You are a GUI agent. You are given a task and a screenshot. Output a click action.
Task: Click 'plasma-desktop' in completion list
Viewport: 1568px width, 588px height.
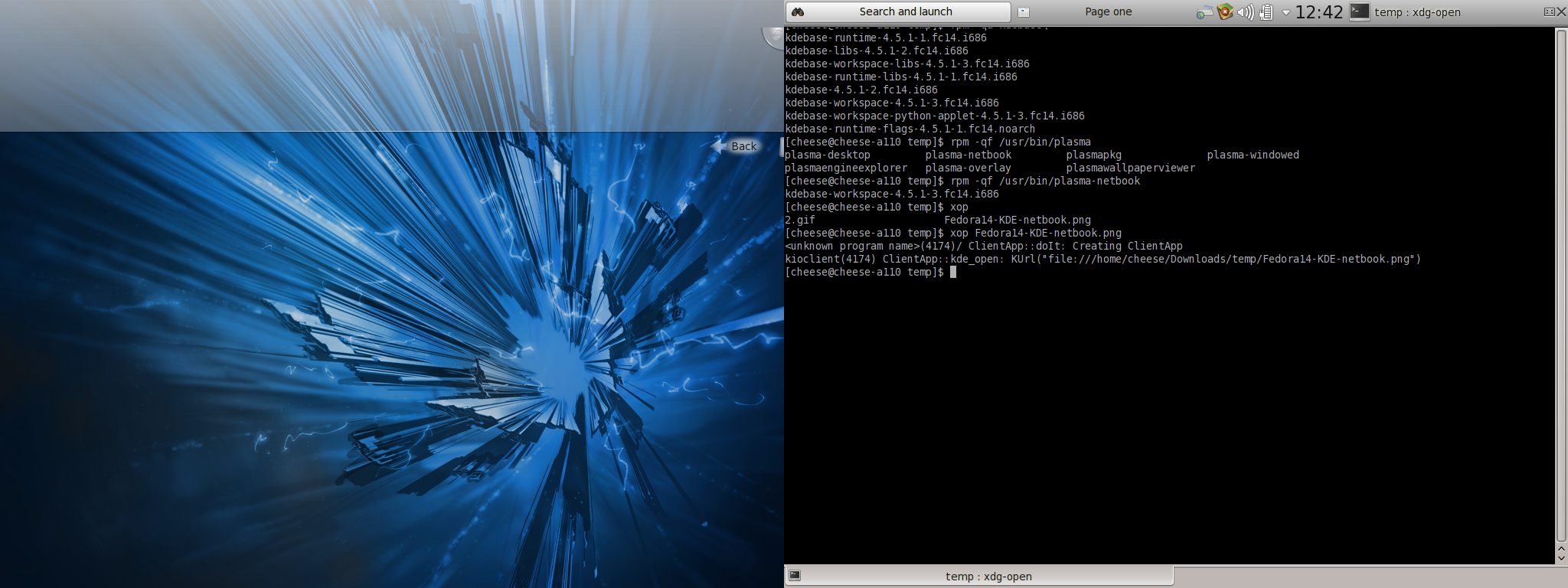pyautogui.click(x=828, y=155)
